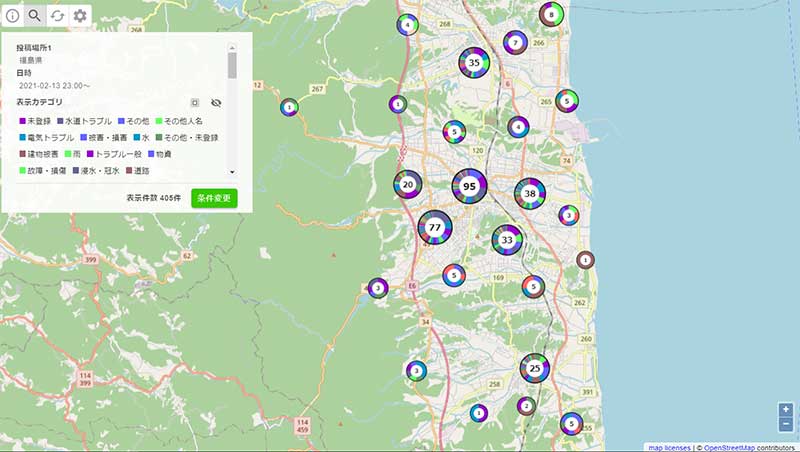Viewport: 800px width, 452px height.
Task: Hide all categories with eye-slash icon
Action: 216,102
